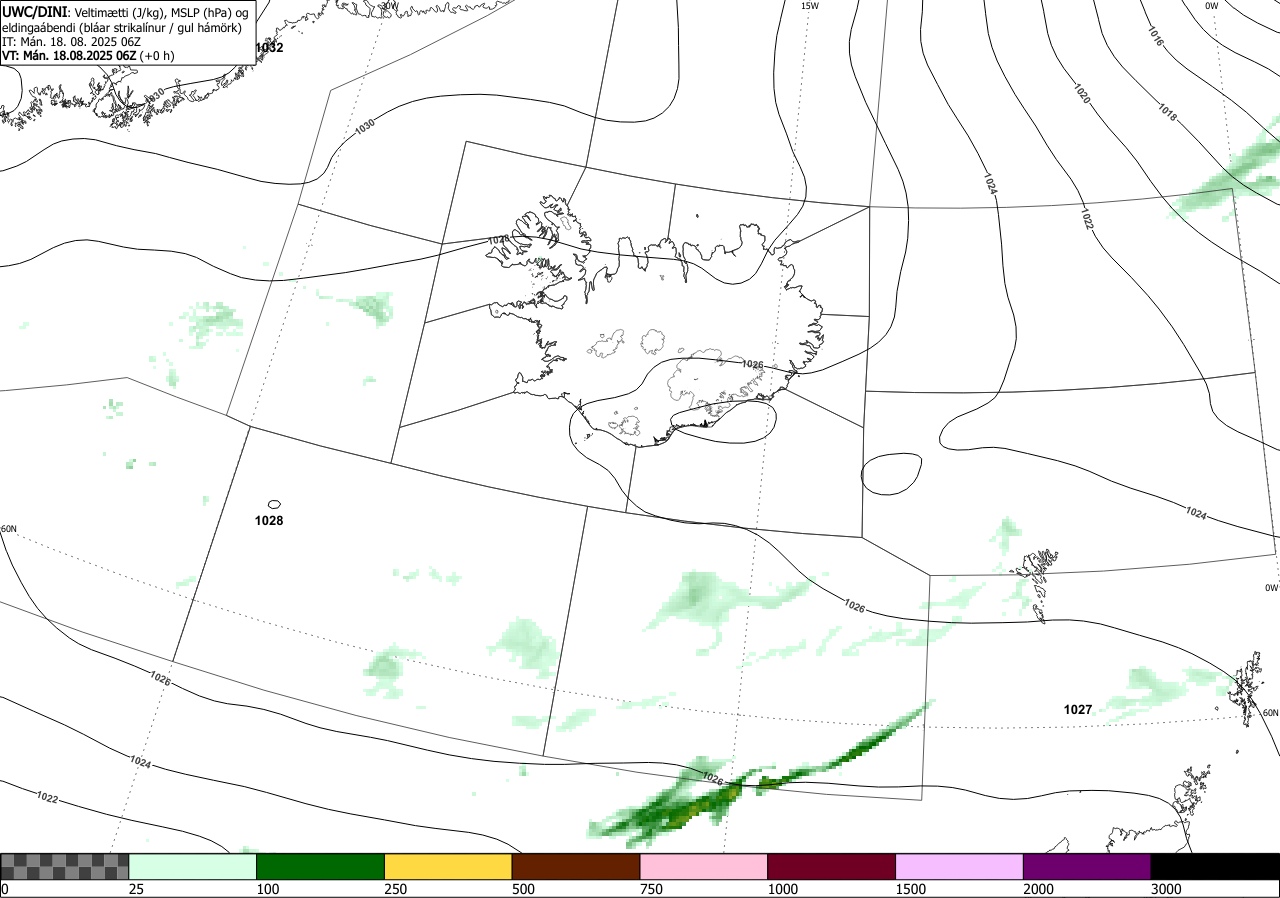1280x898 pixels.
Task: Click the dark green 100–250 legend swatch
Action: point(321,866)
